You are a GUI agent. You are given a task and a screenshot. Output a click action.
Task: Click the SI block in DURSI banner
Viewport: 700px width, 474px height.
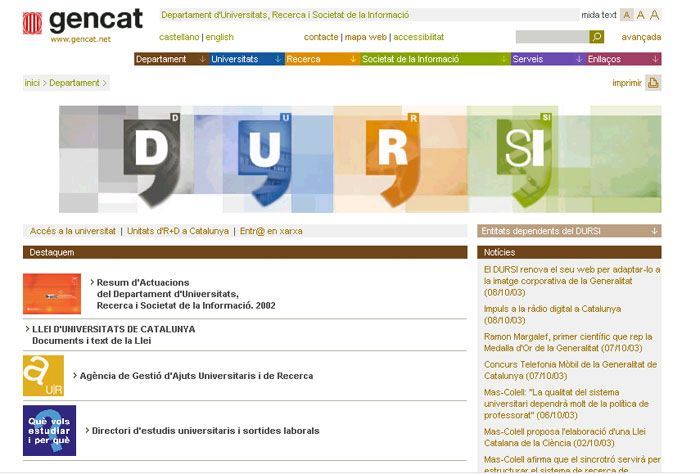[x=525, y=159]
